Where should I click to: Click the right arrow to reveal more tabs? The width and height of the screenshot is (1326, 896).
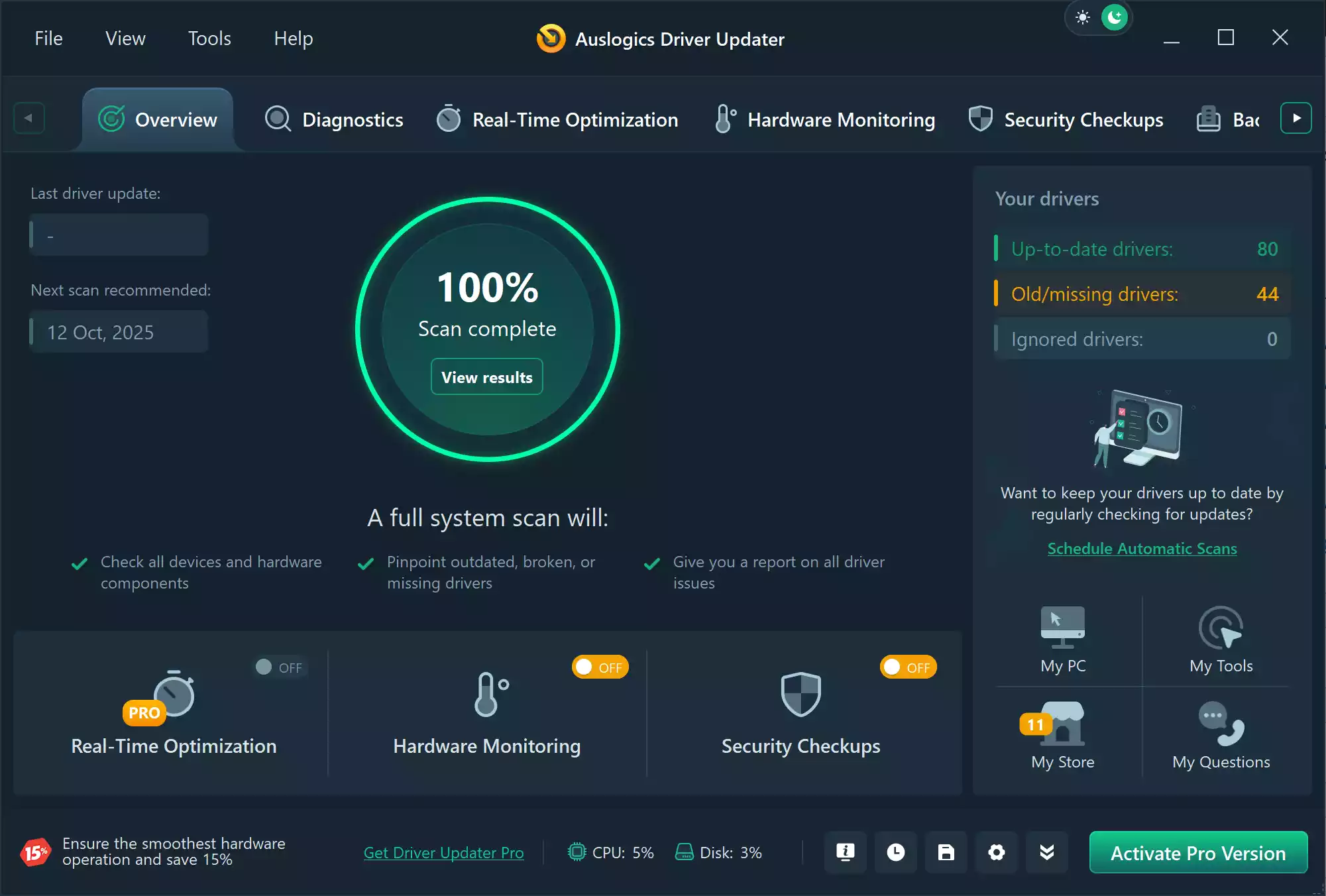pos(1296,118)
